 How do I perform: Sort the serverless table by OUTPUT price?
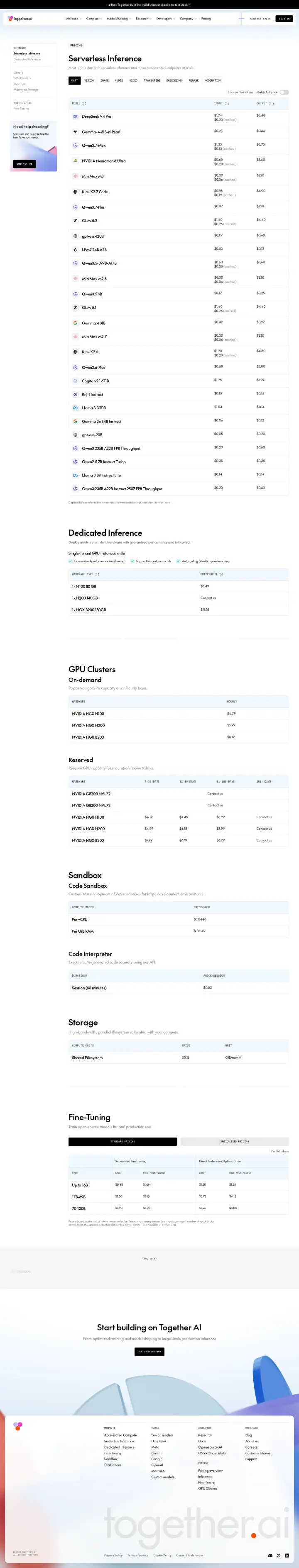265,104
